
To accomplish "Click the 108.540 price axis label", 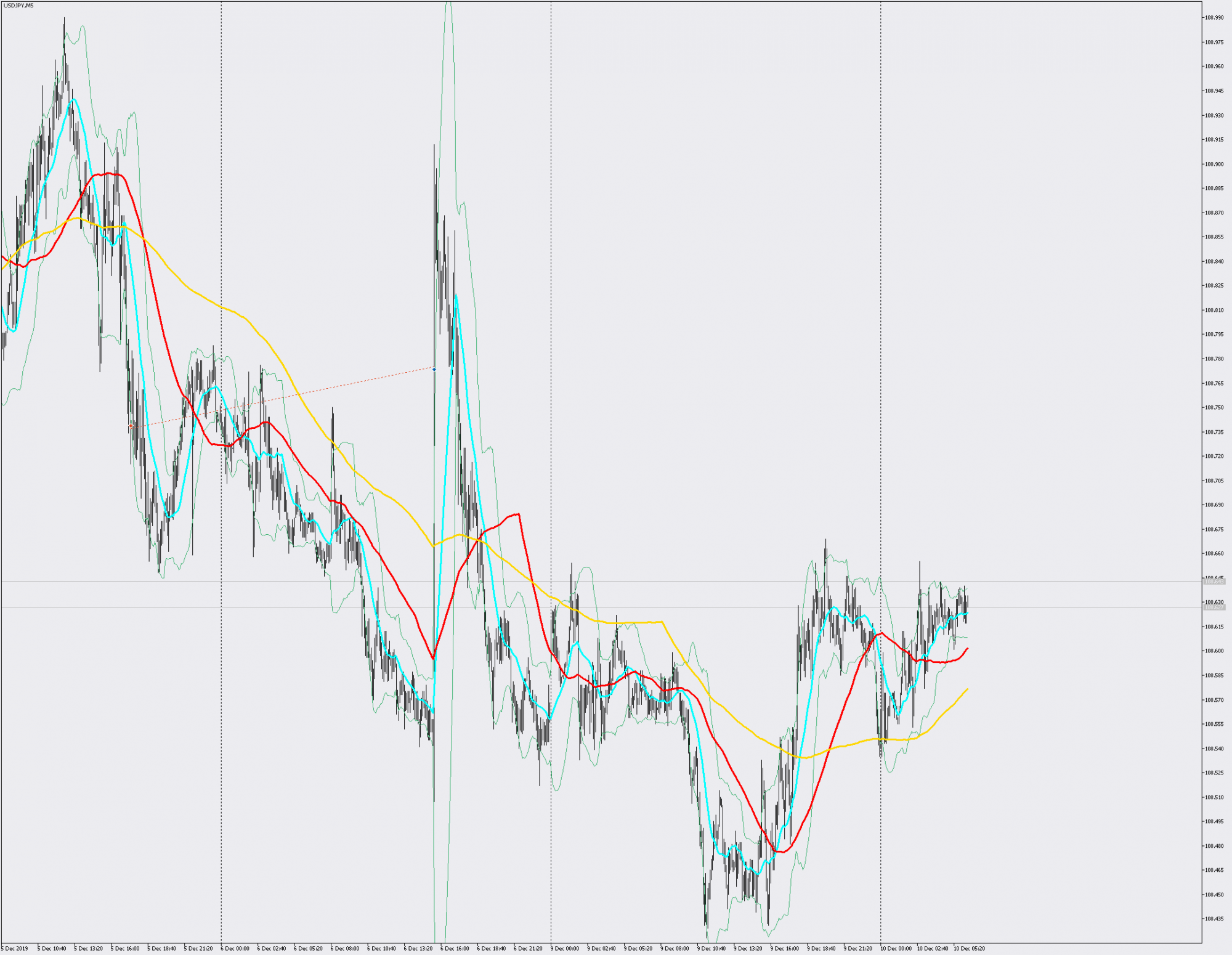I will tap(1214, 749).
